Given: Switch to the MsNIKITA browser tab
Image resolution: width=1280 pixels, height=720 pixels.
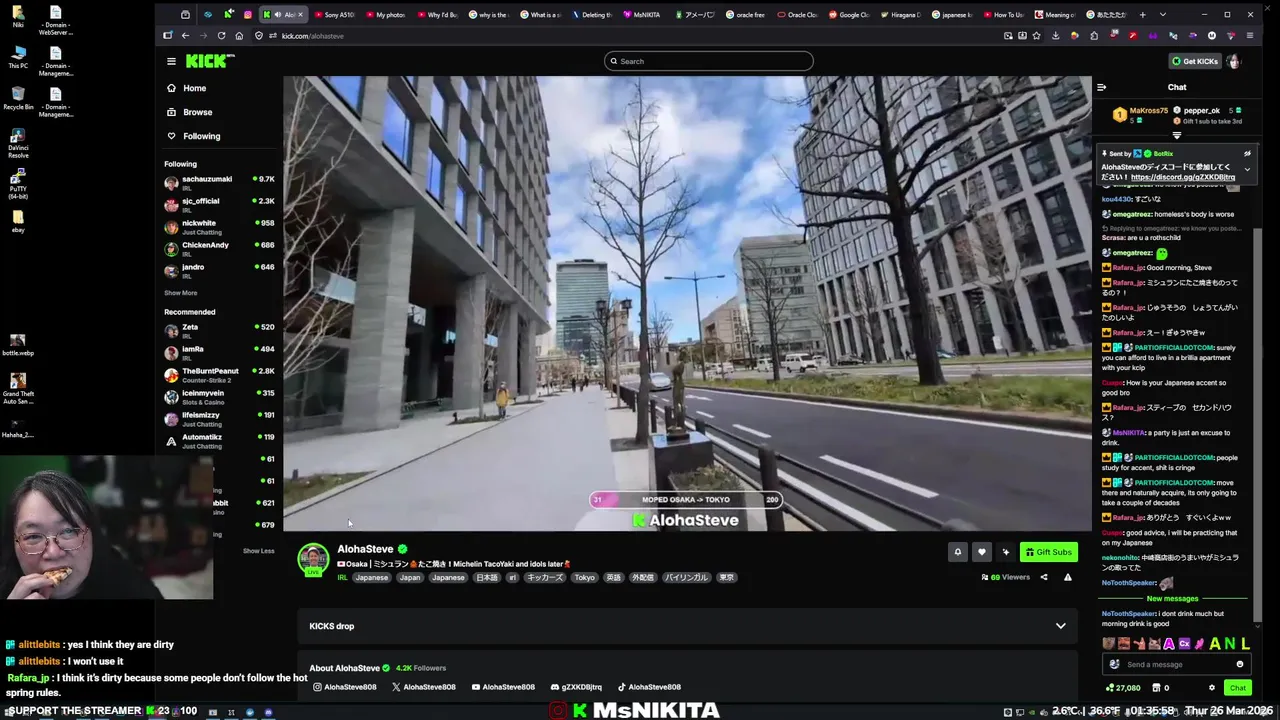Looking at the screenshot, I should click(x=642, y=15).
